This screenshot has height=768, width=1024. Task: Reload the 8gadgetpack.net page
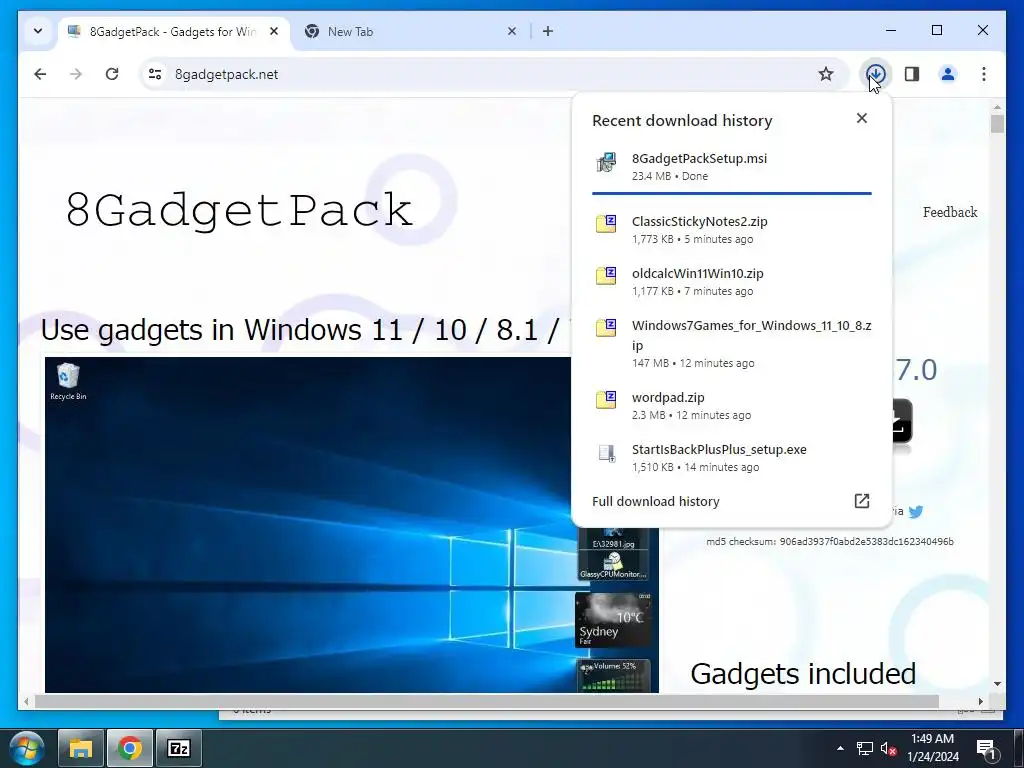coord(112,74)
